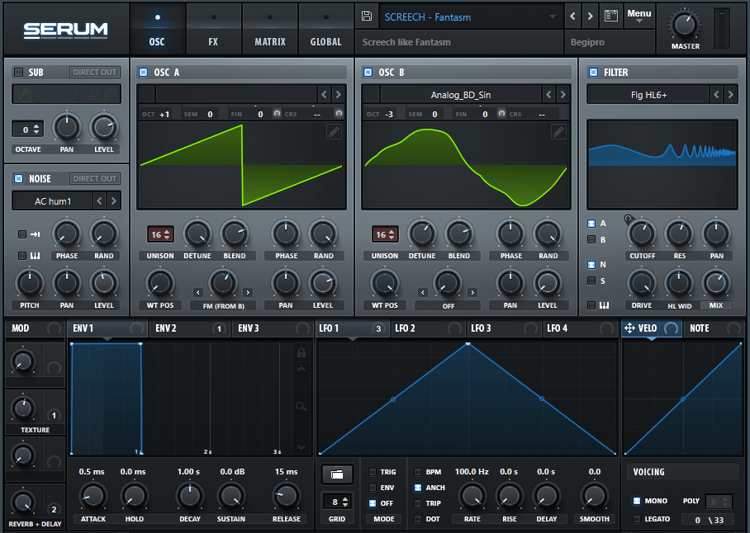Click the filter keytrack keyboard icon

(x=605, y=305)
